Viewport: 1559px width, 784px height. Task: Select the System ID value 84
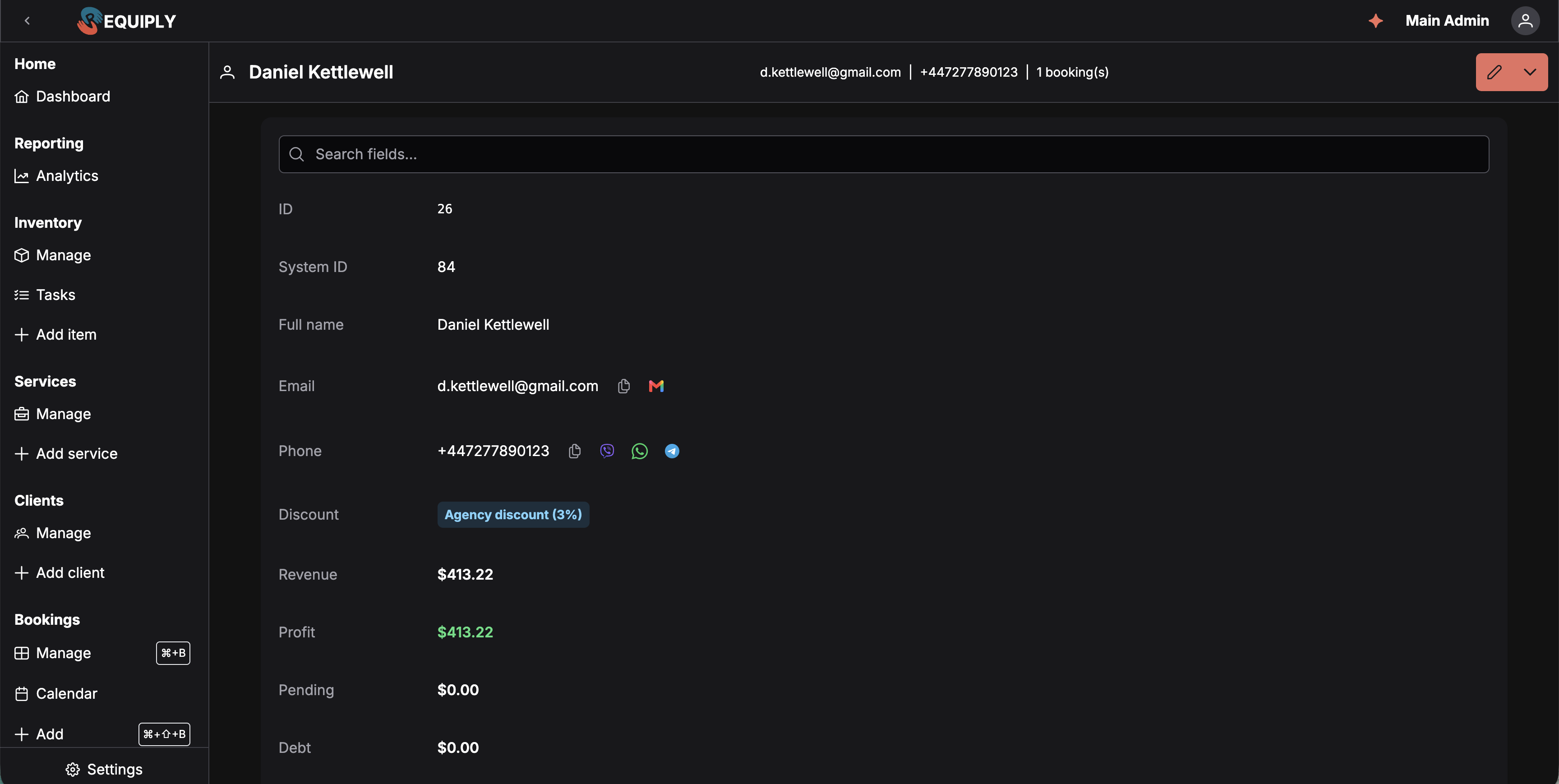(x=446, y=267)
